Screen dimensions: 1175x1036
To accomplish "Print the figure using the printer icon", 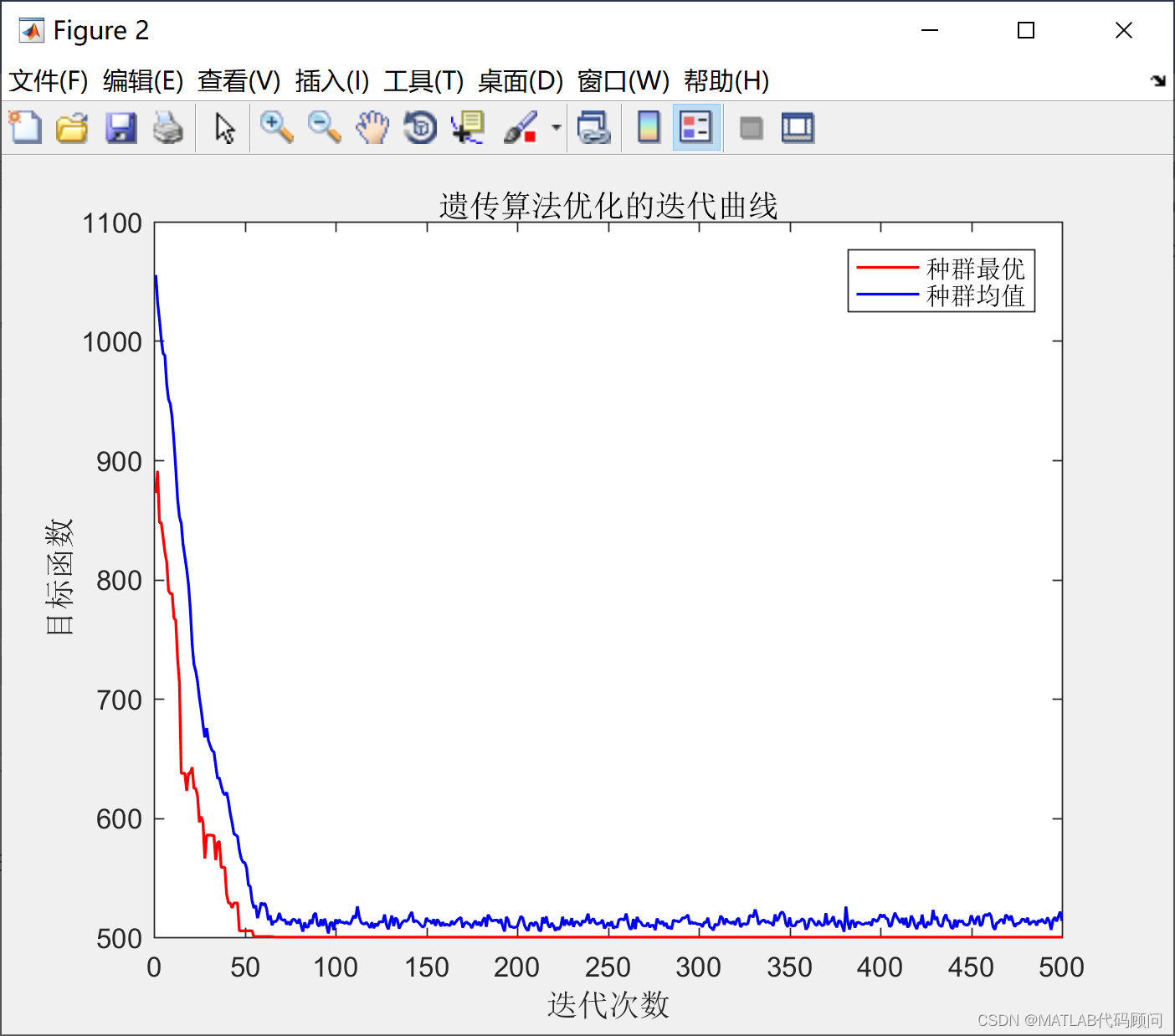I will tap(168, 128).
